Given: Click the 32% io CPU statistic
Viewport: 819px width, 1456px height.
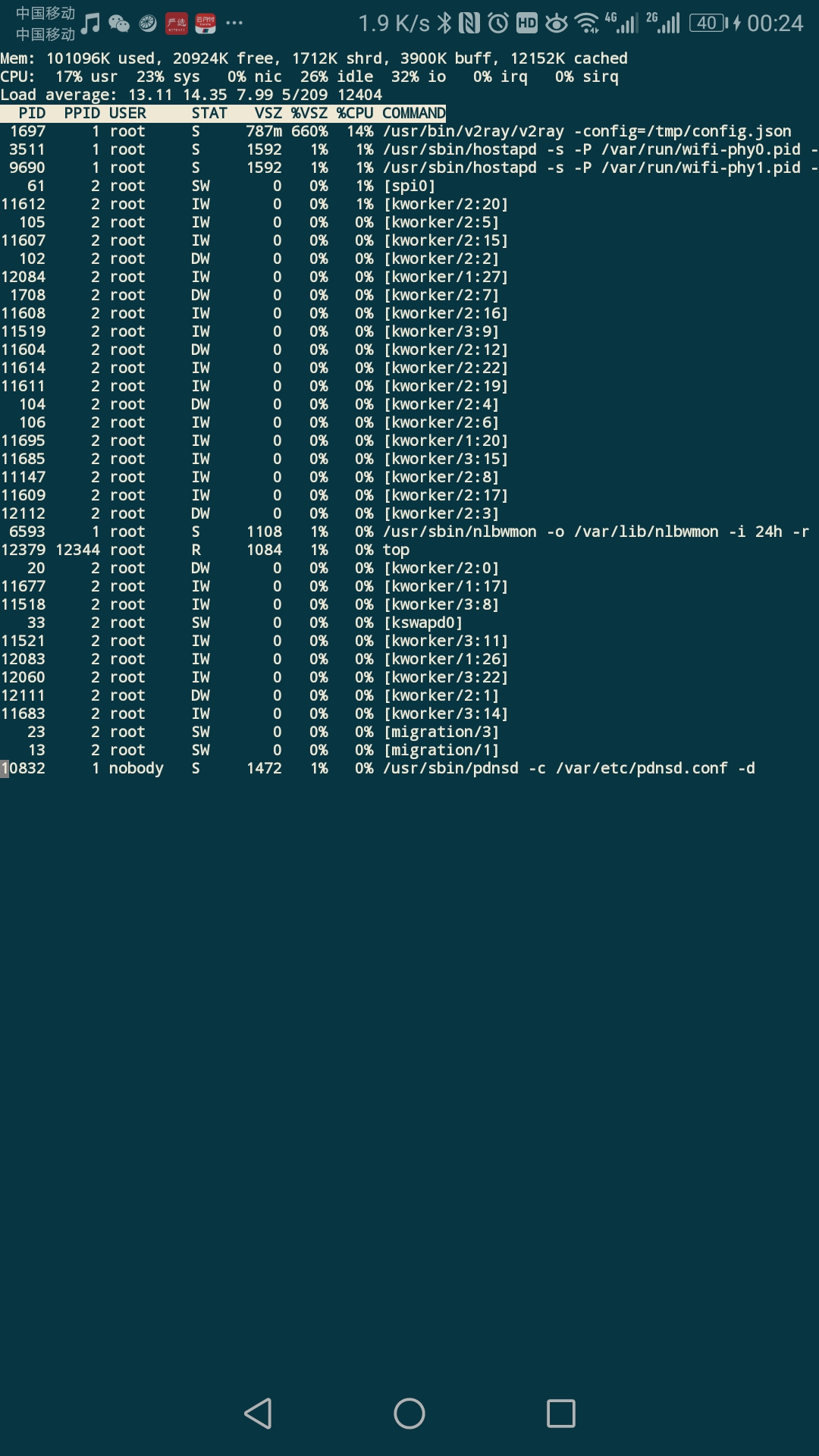Looking at the screenshot, I should coord(419,77).
